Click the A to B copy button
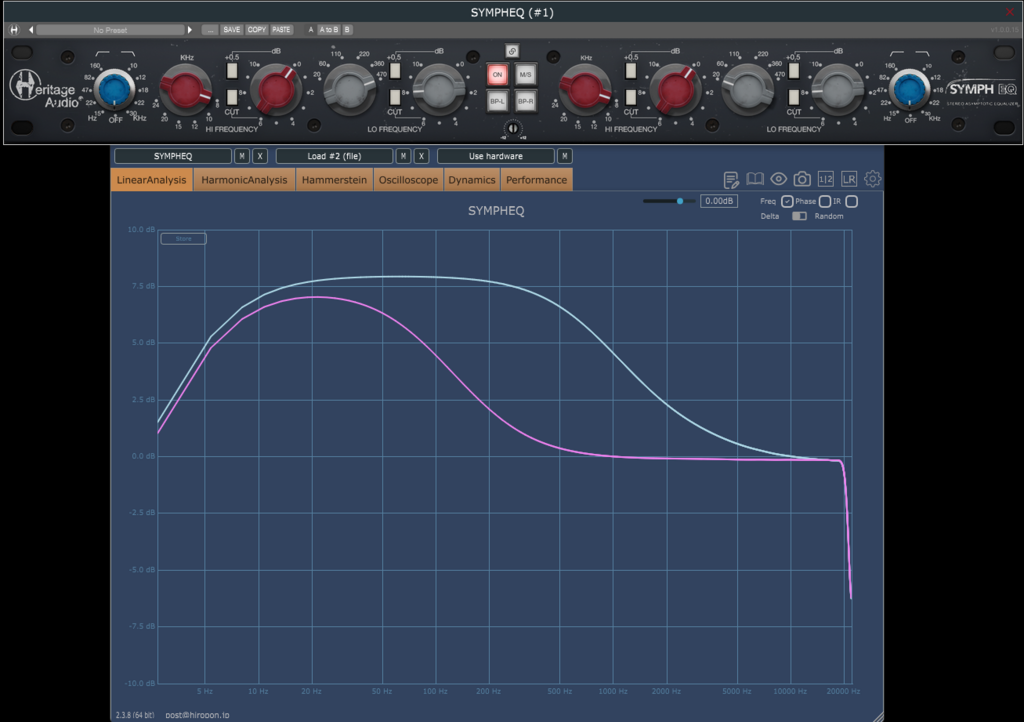The image size is (1024, 722). tap(328, 30)
